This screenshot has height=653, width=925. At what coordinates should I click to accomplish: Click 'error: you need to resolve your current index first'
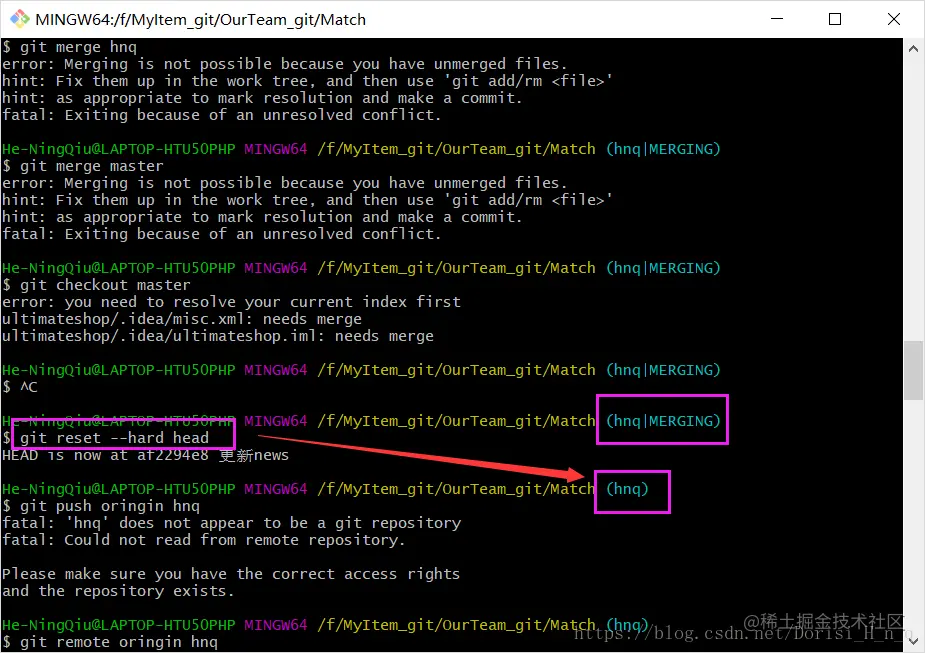click(231, 302)
